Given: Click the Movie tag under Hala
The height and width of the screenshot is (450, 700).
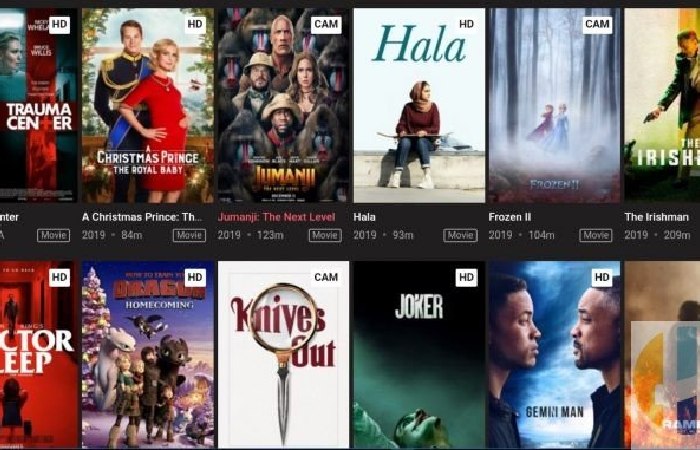Looking at the screenshot, I should coord(460,235).
